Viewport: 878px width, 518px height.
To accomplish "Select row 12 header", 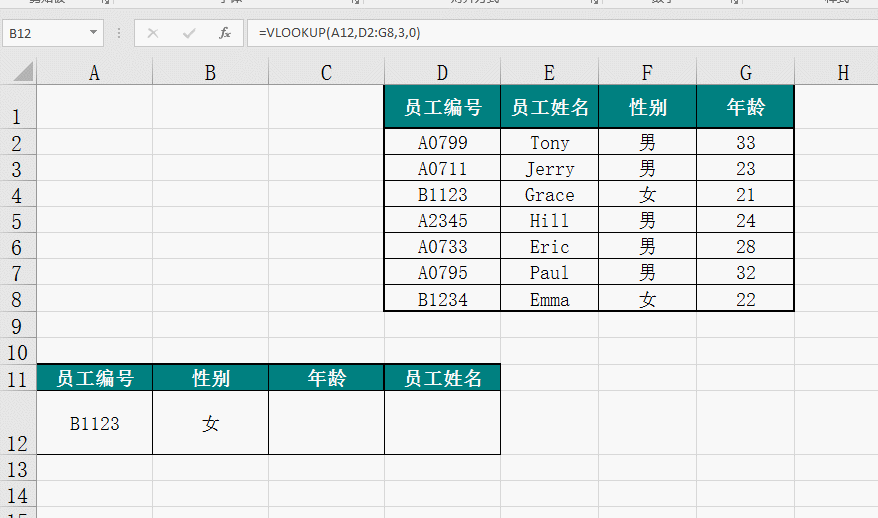I will click(x=17, y=423).
